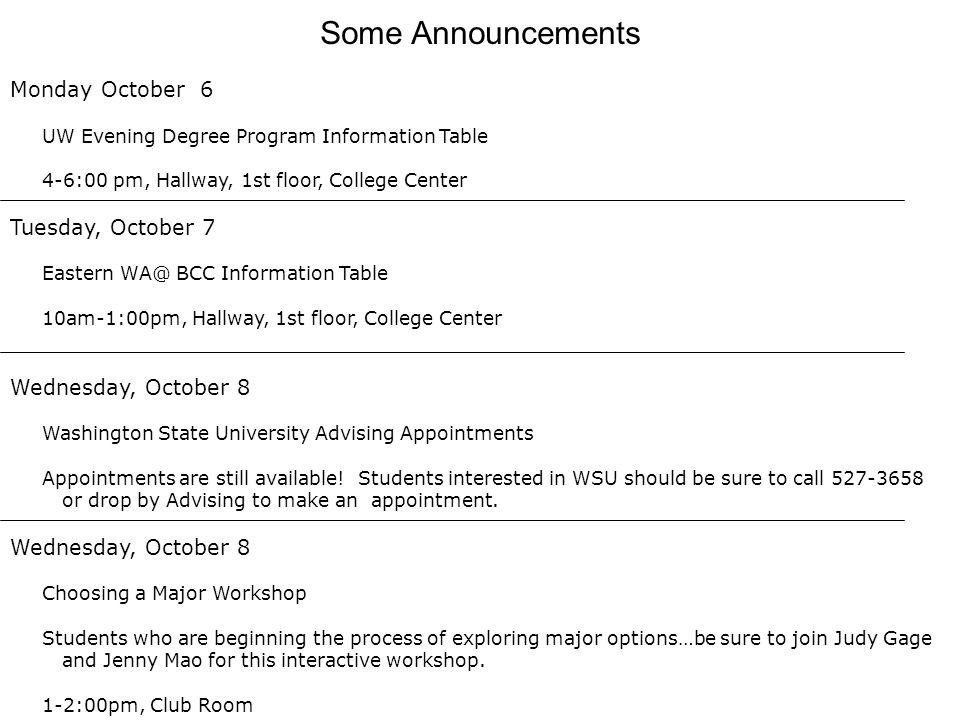Select the 'Monday October 6' heading
This screenshot has width=960, height=720.
111,89
